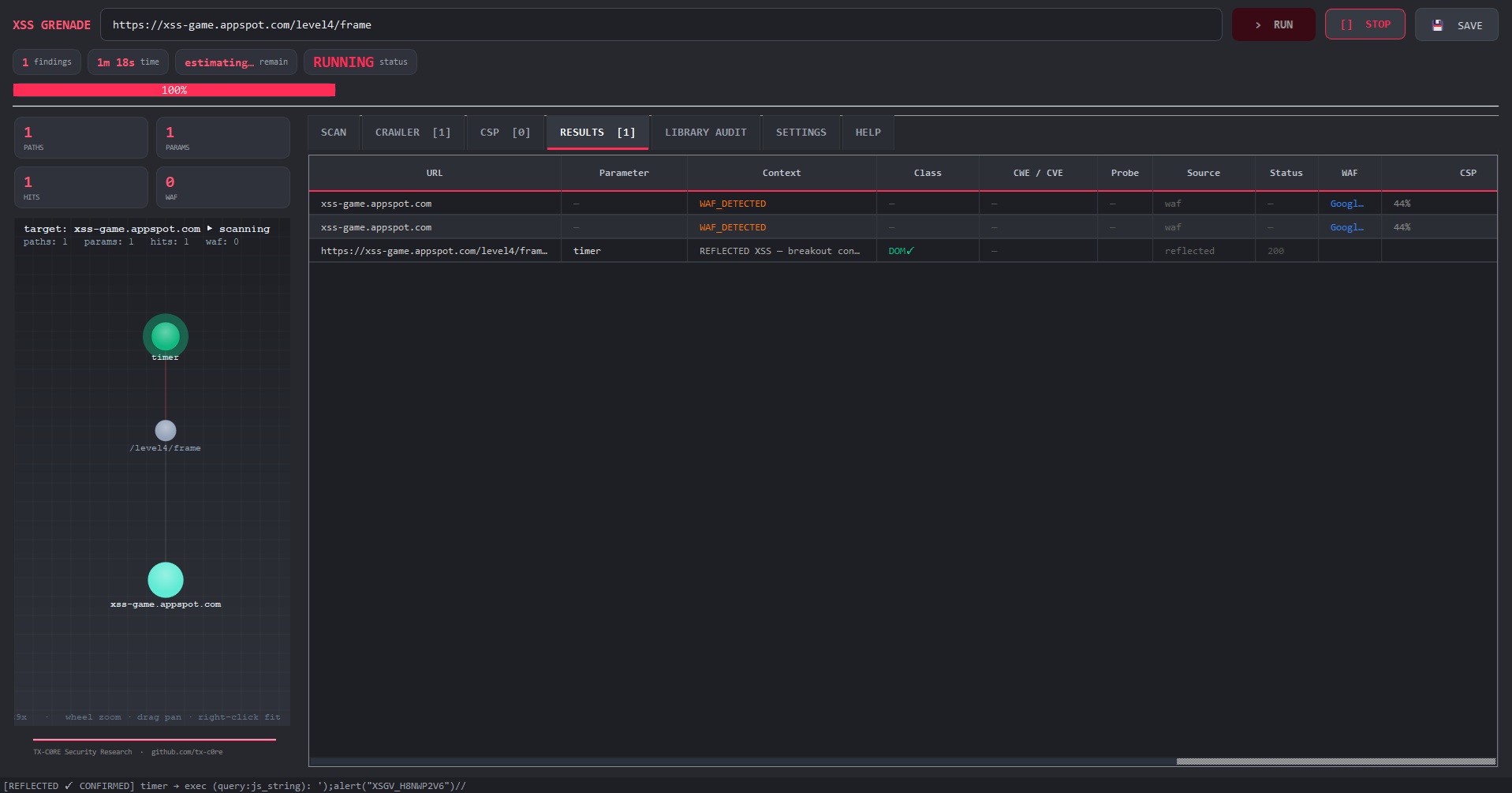
Task: Switch to the CRAWLER tab
Action: point(413,133)
